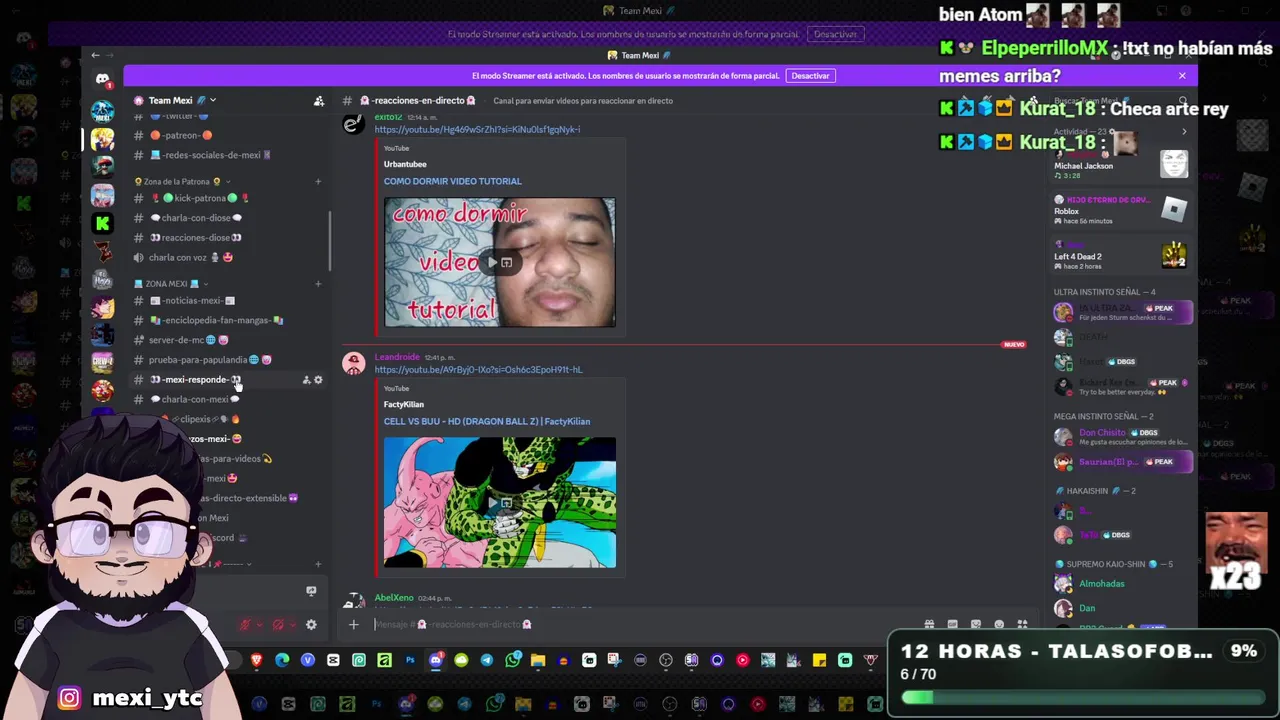The width and height of the screenshot is (1280, 720).
Task: Open Left 4 Dead 2 activity card
Action: (1121, 256)
